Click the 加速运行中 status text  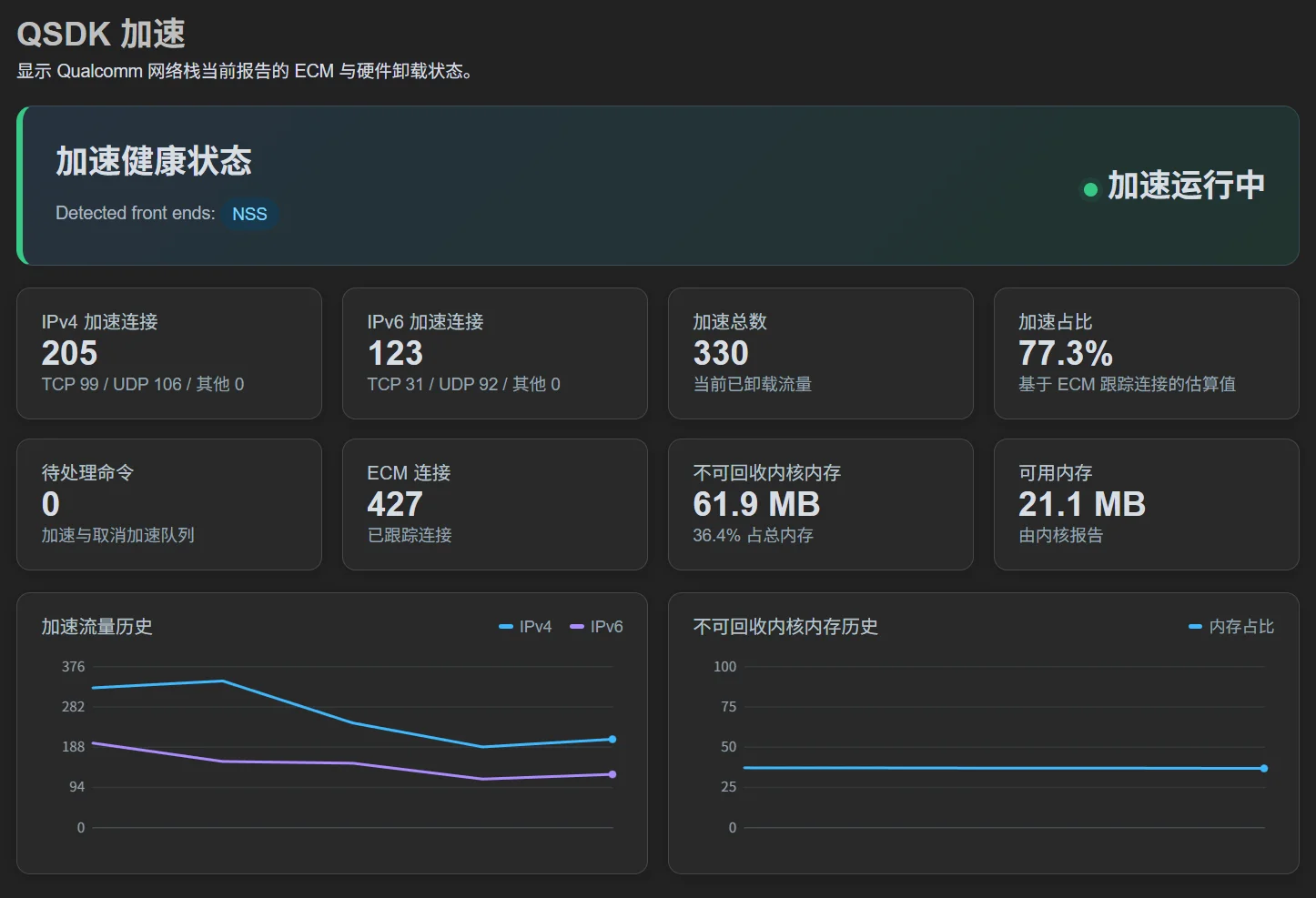click(1186, 186)
